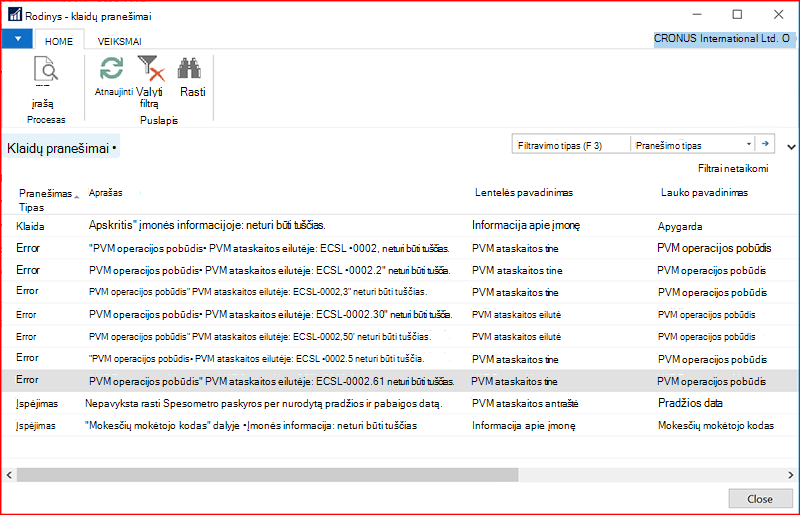Click the window title bar app icon
The width and height of the screenshot is (800, 515).
click(x=15, y=14)
